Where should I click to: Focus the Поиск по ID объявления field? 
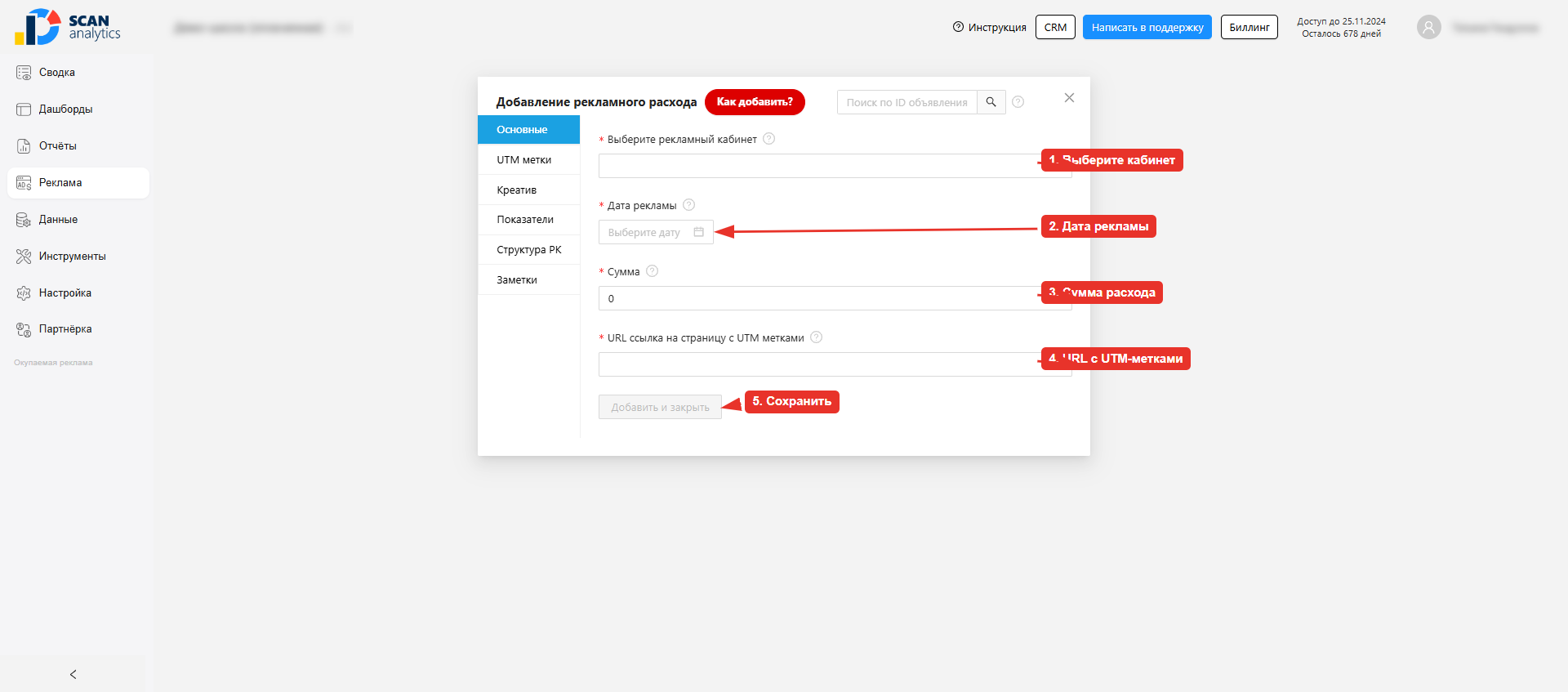tap(906, 102)
